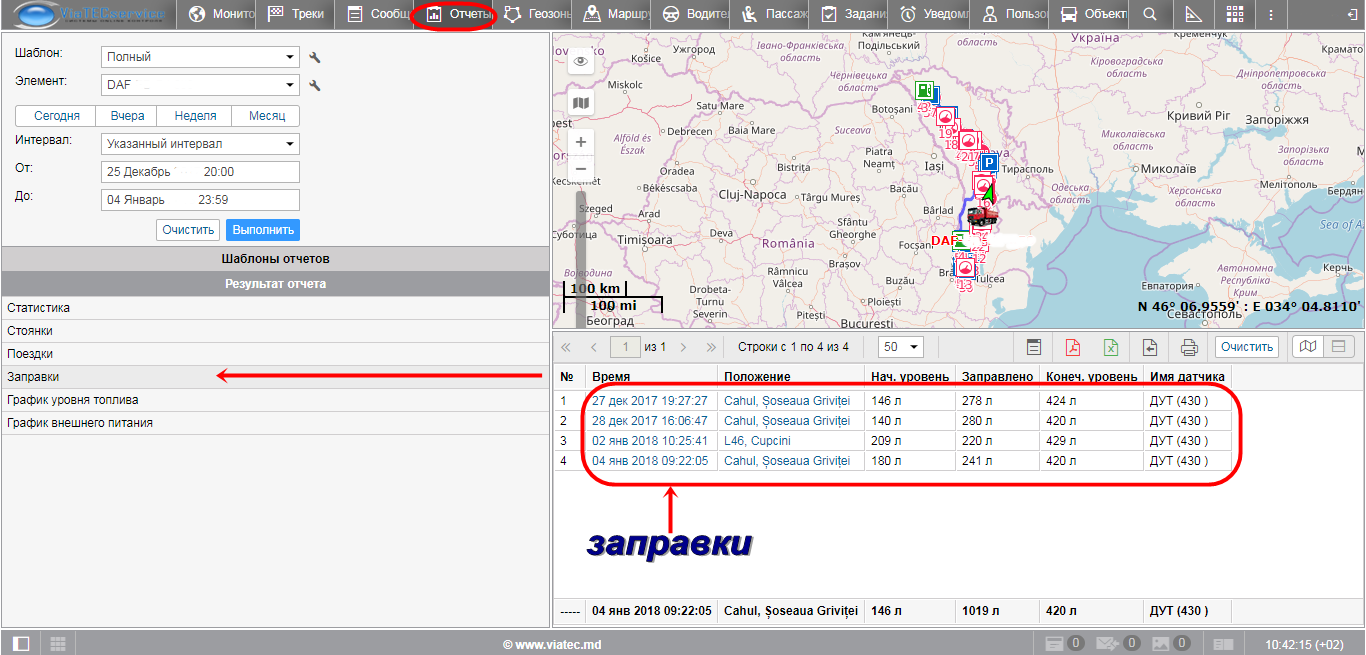Switch to the Треки tab
The width and height of the screenshot is (1366, 655).
(296, 15)
